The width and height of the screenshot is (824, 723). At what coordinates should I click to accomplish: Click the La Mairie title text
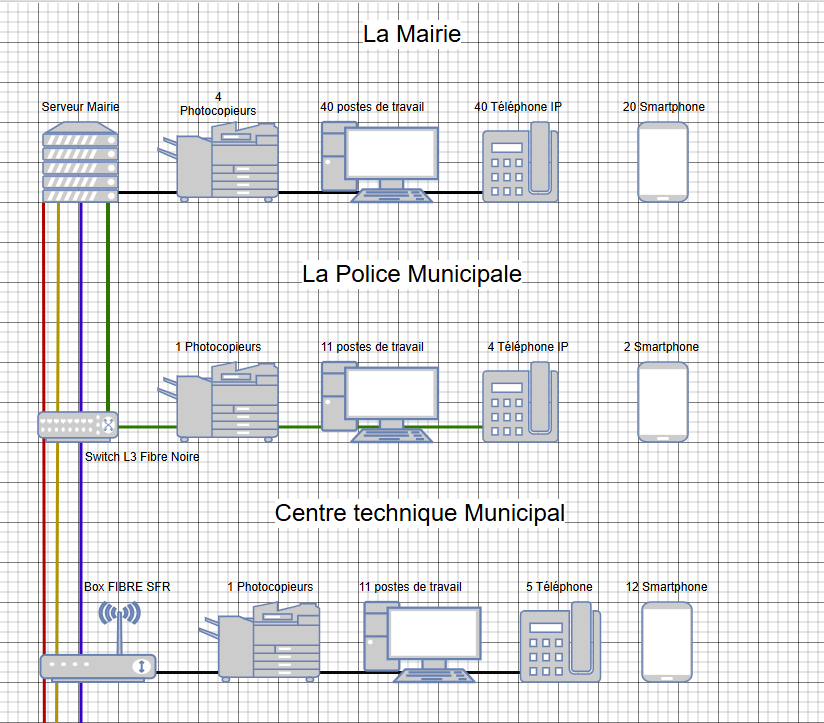pos(412,34)
